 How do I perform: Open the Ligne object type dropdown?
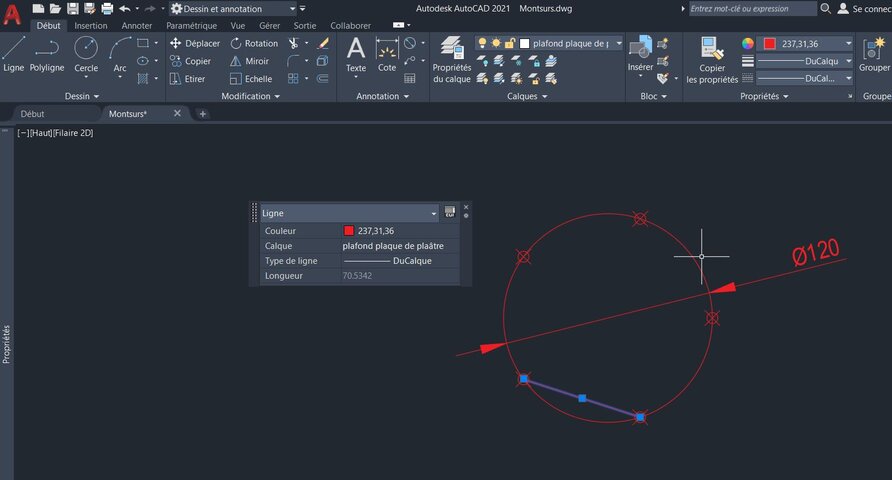(x=434, y=213)
